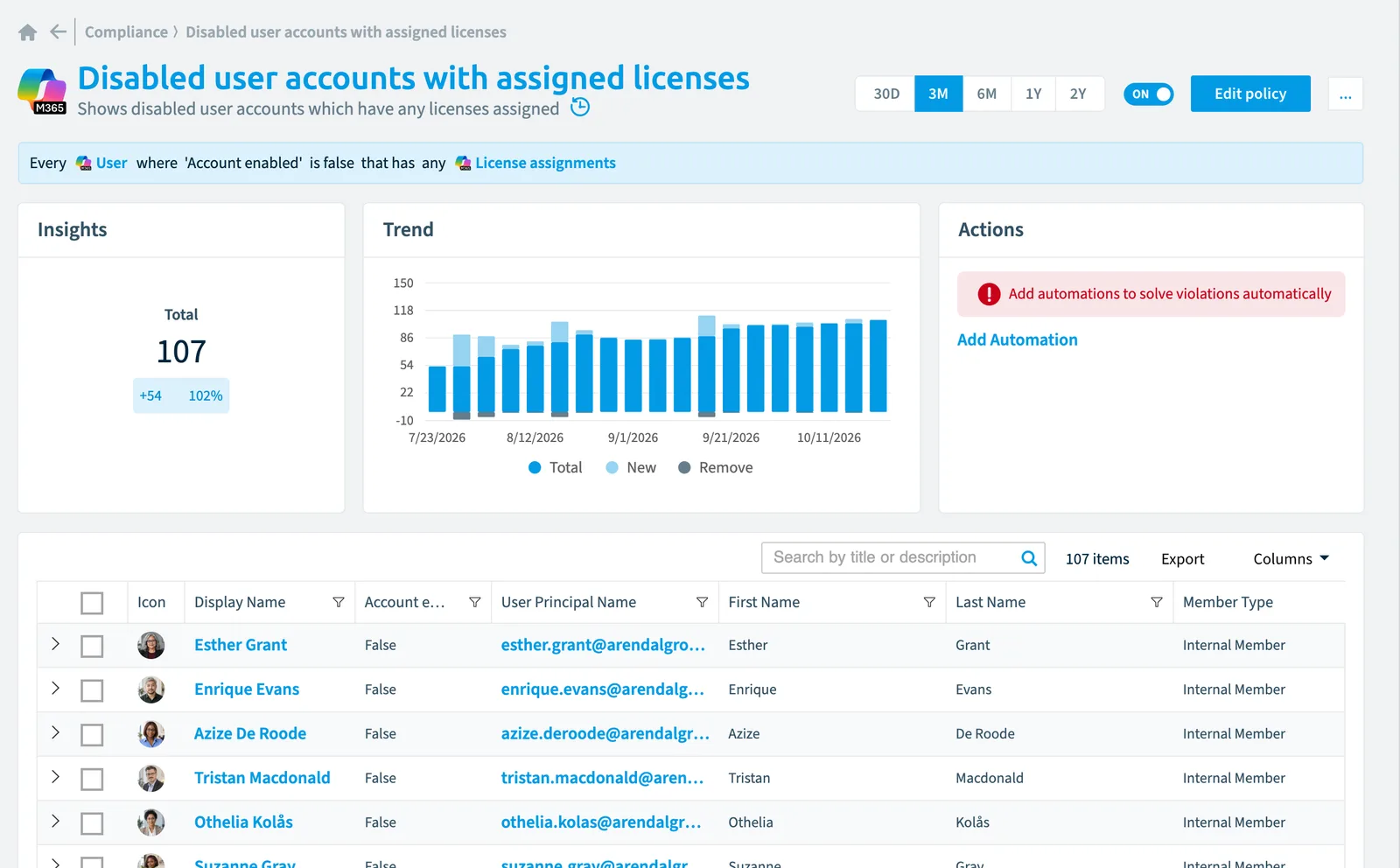Click the License assignments icon in rule
The image size is (1400, 868).
[463, 163]
